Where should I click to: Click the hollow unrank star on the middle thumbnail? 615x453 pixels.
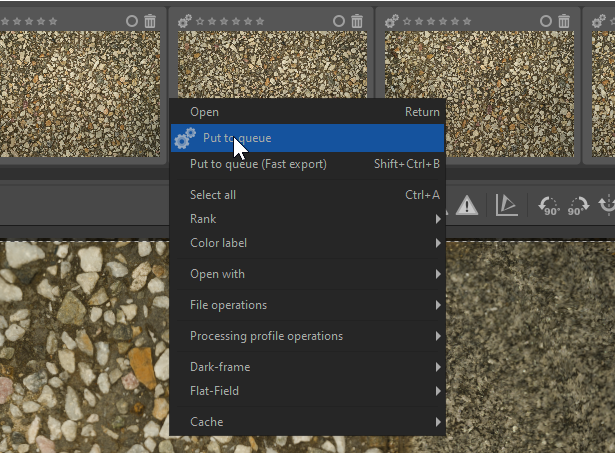(200, 21)
